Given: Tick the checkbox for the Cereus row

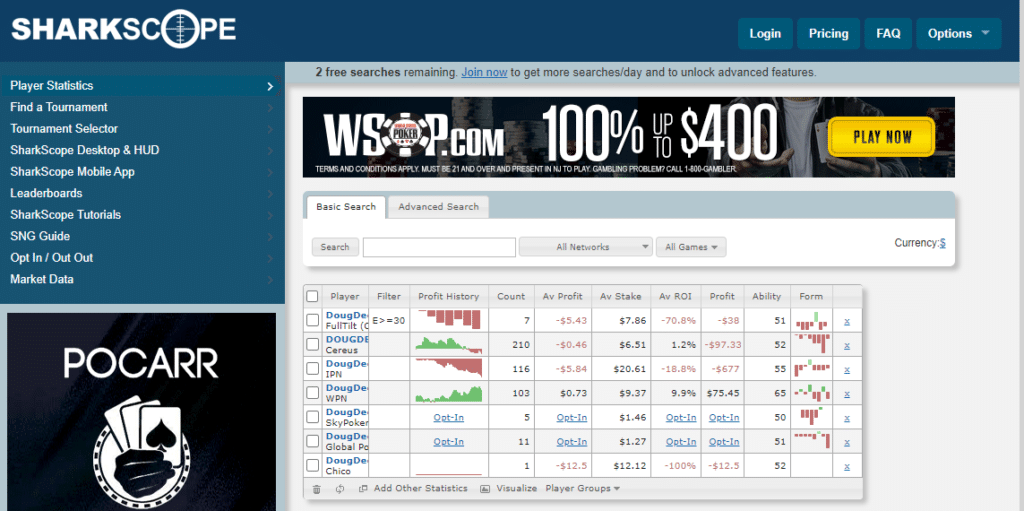Looking at the screenshot, I should coord(312,344).
